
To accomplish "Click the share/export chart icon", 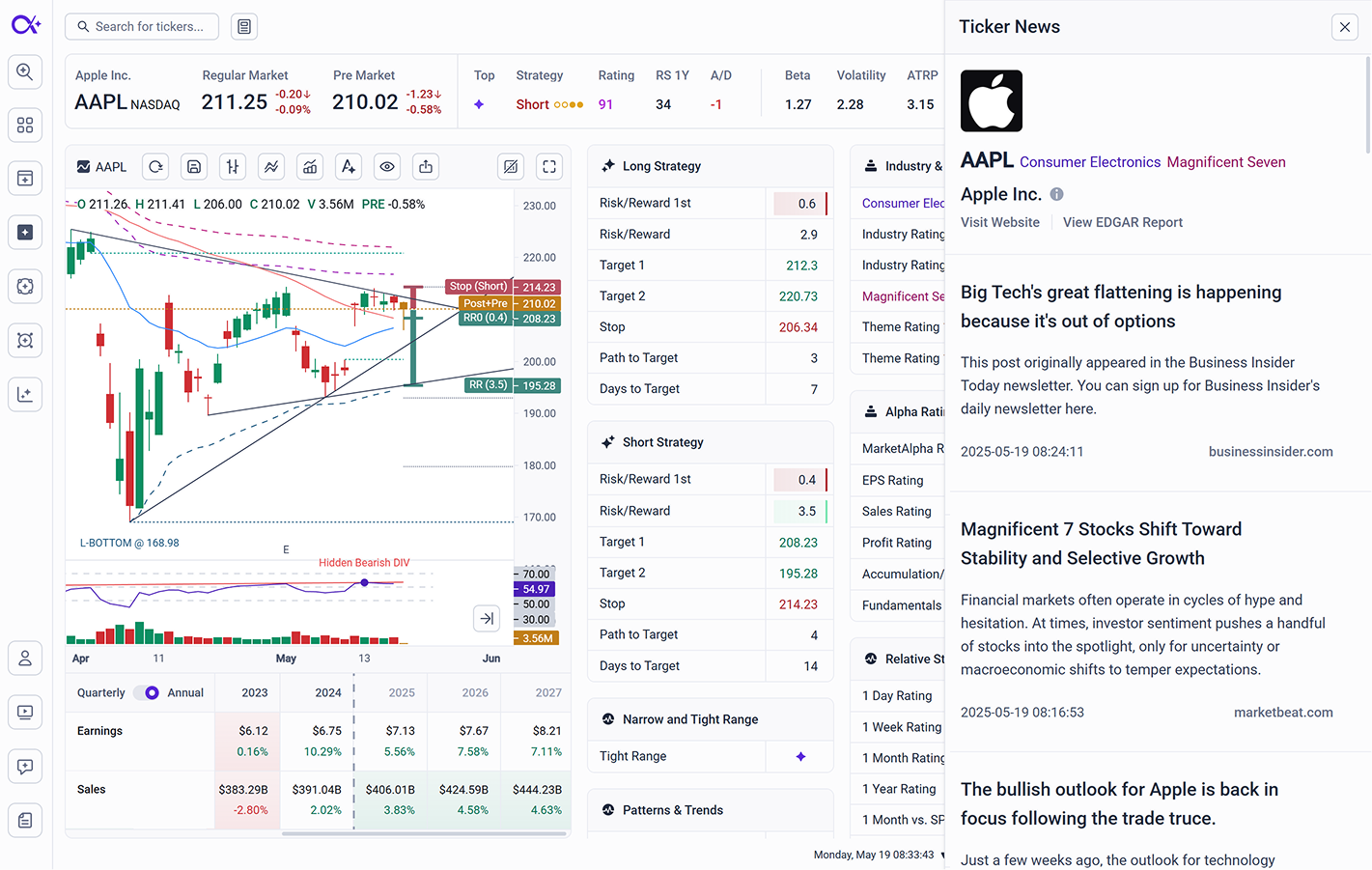I will [426, 167].
